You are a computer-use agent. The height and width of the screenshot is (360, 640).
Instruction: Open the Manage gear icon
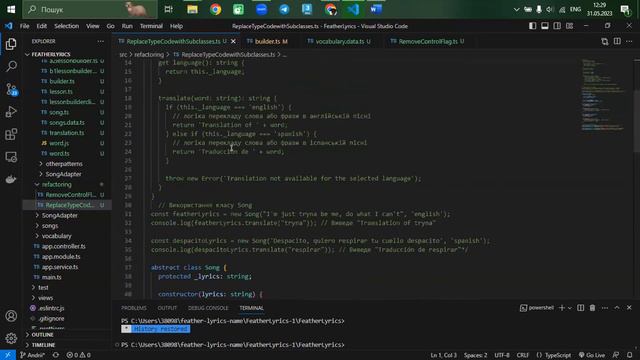pos(11,338)
